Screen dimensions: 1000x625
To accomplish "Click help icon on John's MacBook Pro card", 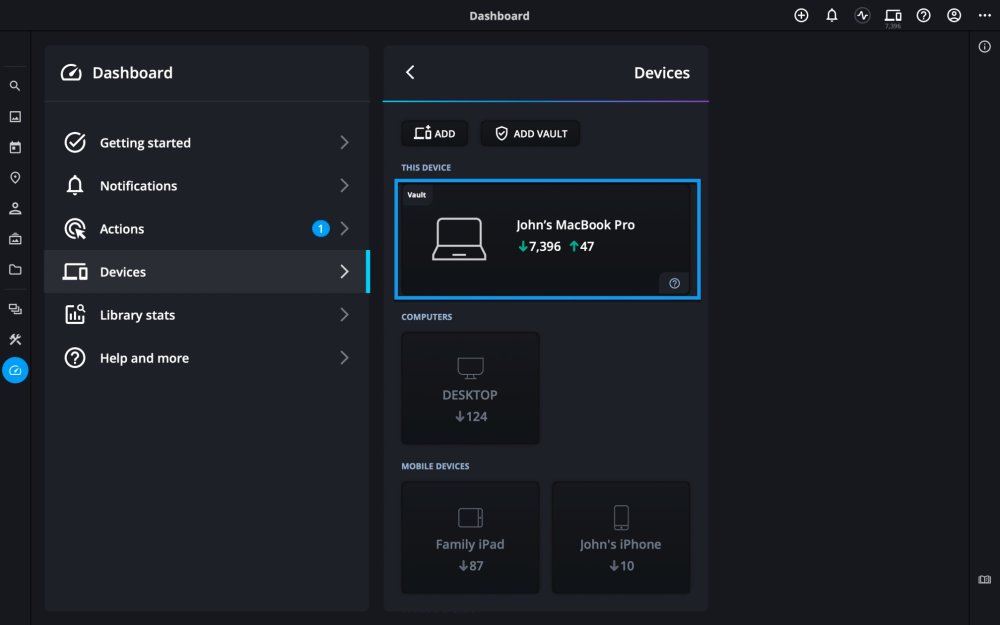I will (674, 284).
